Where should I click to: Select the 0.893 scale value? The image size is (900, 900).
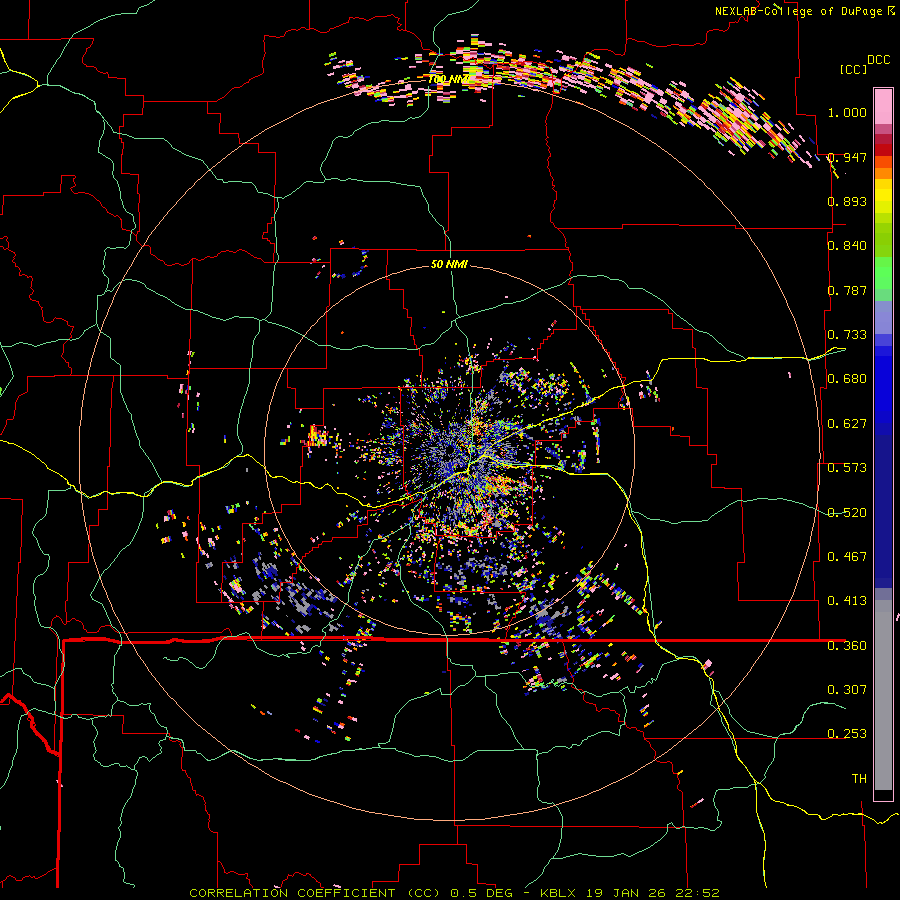tap(847, 201)
